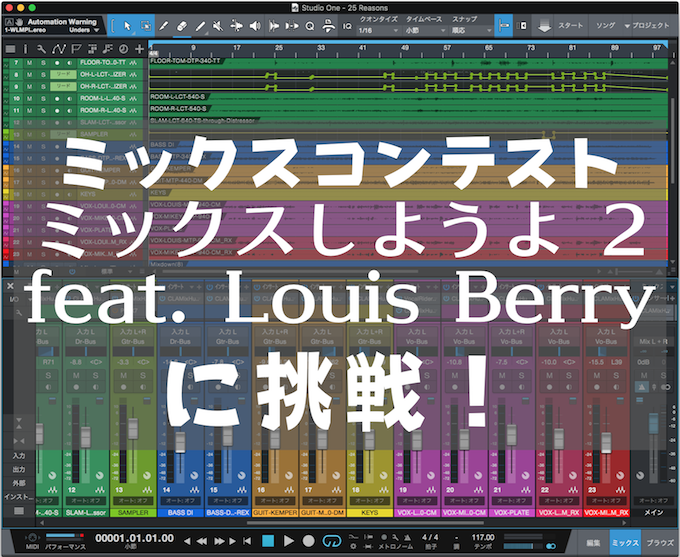The image size is (680, 557).
Task: Click the time signature 4/4 field
Action: pyautogui.click(x=430, y=537)
